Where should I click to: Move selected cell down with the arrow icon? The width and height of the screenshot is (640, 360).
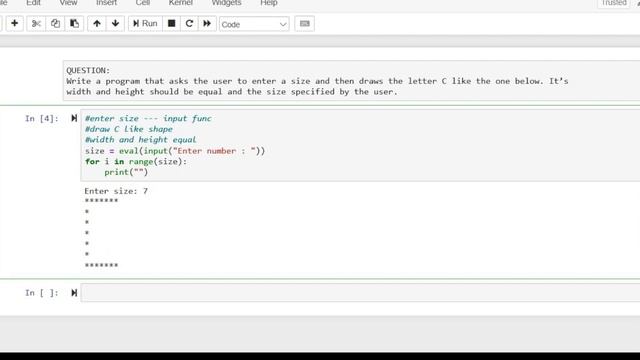point(116,24)
